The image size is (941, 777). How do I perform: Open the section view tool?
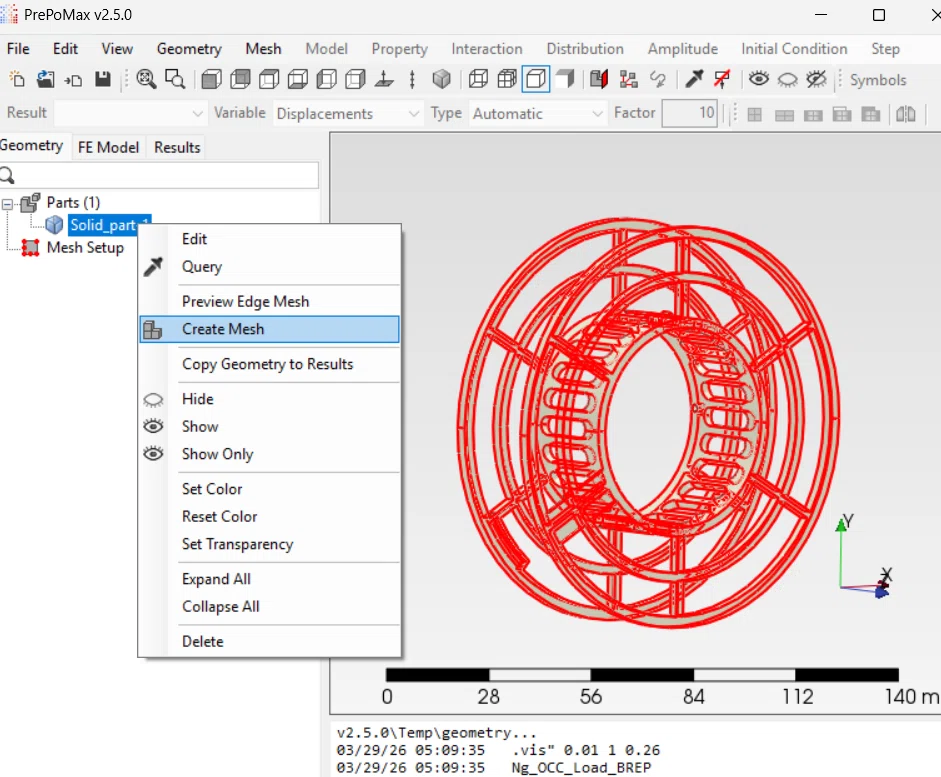tap(599, 79)
